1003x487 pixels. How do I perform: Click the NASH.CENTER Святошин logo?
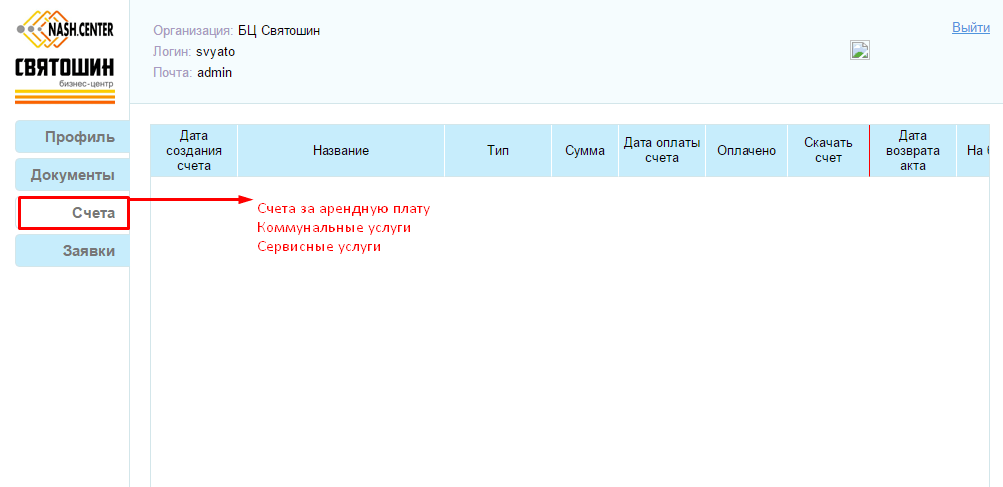coord(65,56)
